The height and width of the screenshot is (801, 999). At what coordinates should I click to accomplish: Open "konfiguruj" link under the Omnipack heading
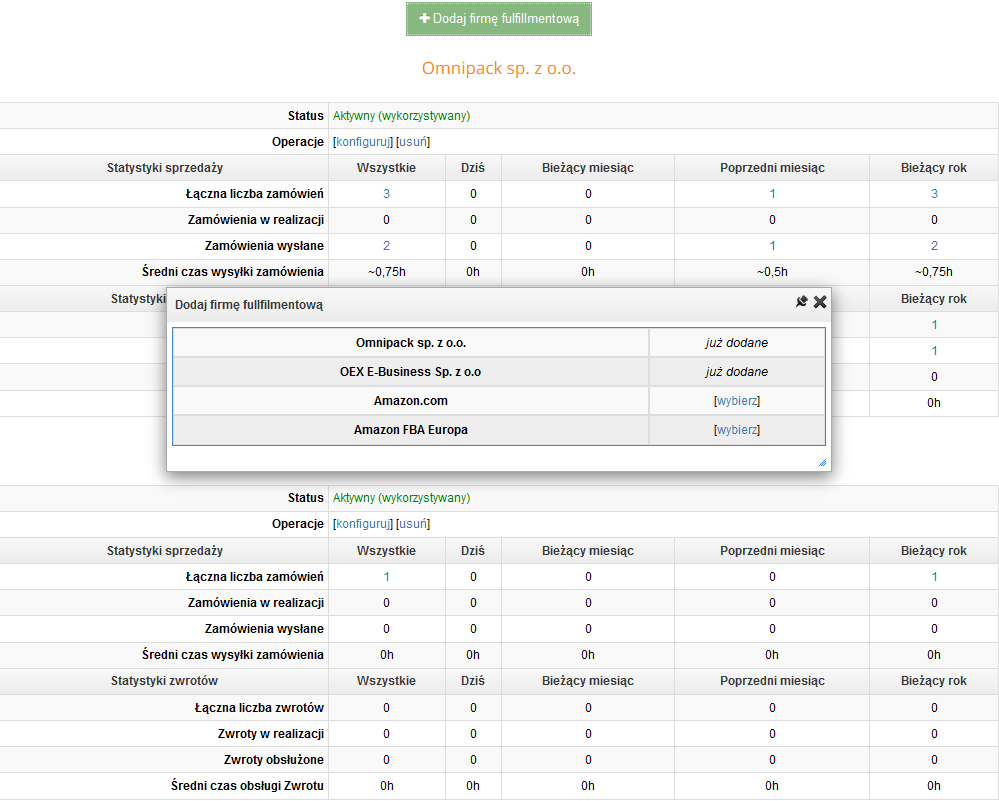(363, 141)
